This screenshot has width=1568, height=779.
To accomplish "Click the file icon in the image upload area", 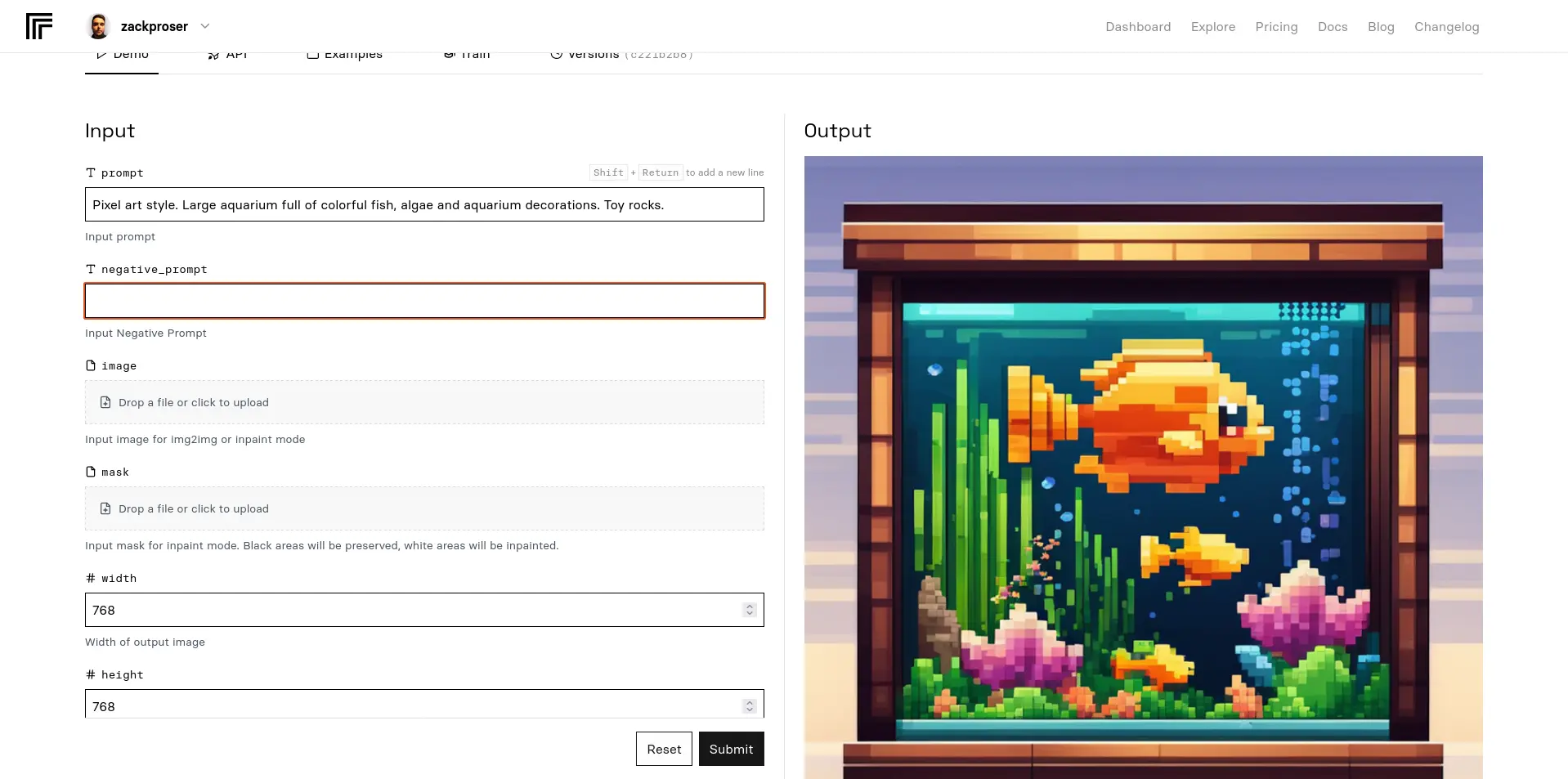I will (105, 402).
